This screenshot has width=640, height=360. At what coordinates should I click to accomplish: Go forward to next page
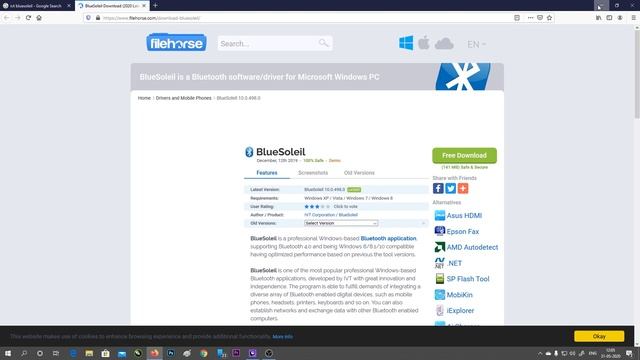coord(18,18)
